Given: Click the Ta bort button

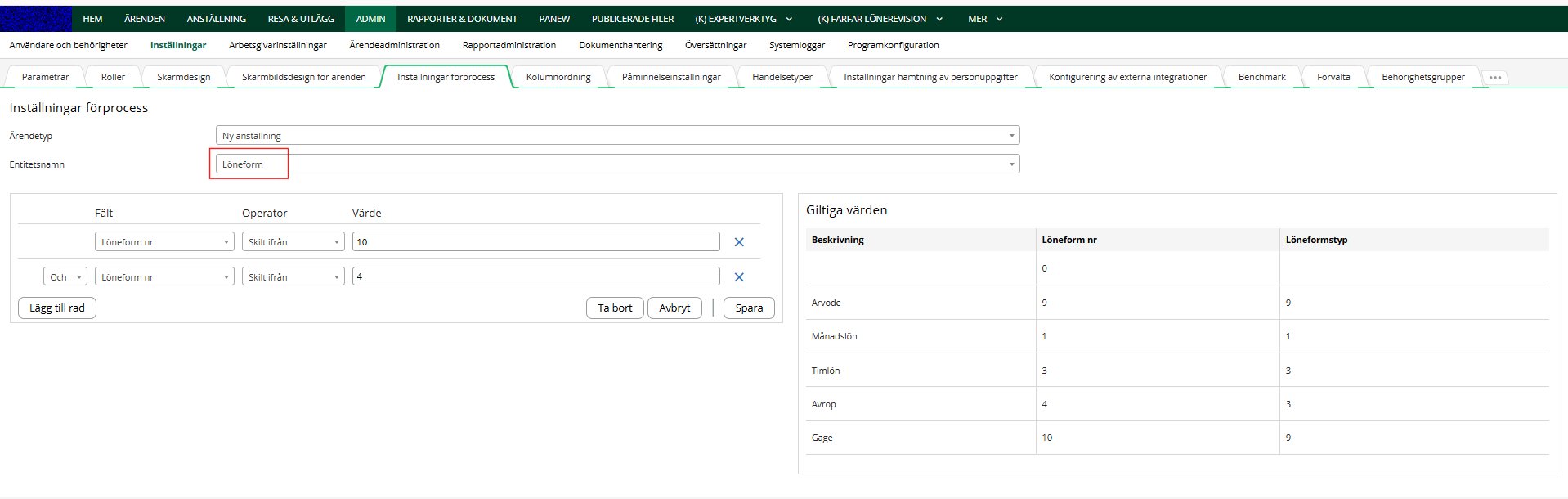Looking at the screenshot, I should click(x=615, y=308).
